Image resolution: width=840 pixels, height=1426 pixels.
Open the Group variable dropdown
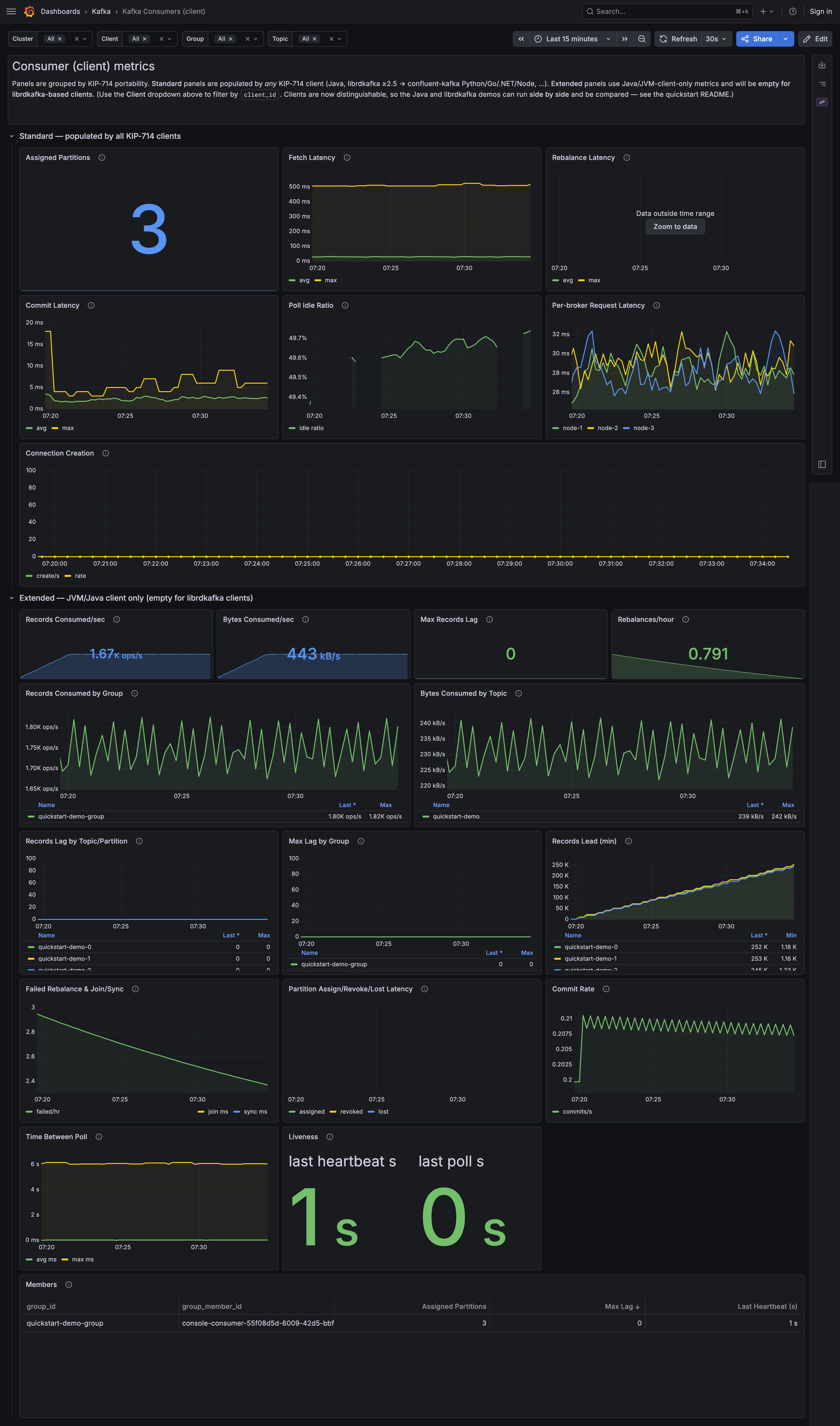[255, 39]
